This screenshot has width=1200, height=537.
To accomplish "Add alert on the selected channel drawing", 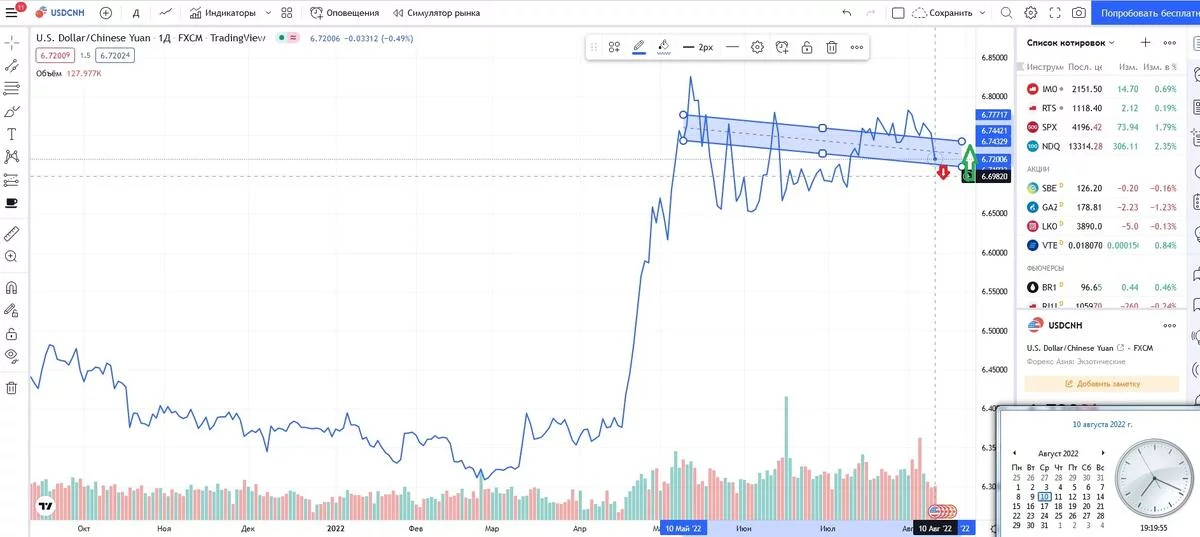I will tap(782, 47).
